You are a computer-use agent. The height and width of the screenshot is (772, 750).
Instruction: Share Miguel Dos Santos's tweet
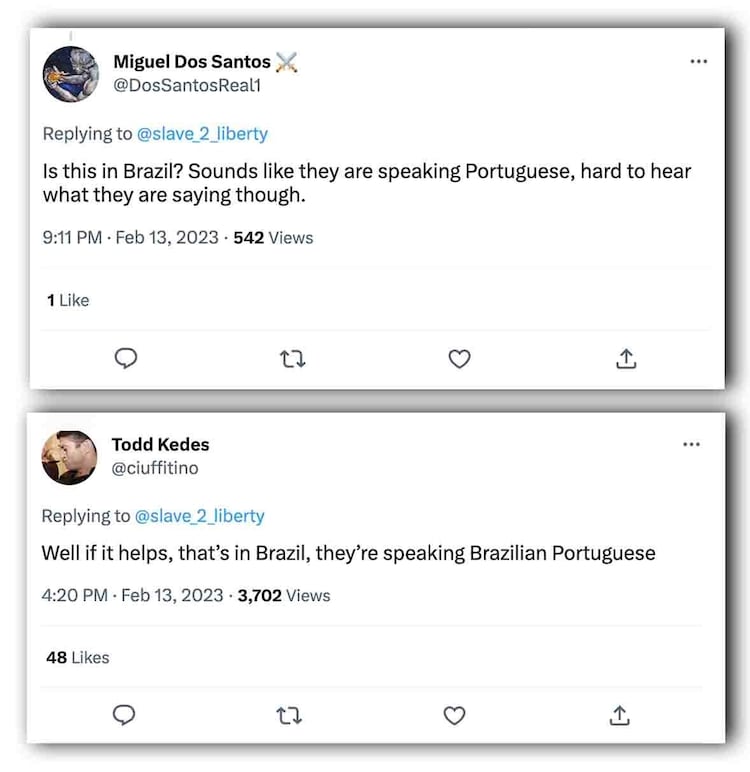click(x=626, y=358)
